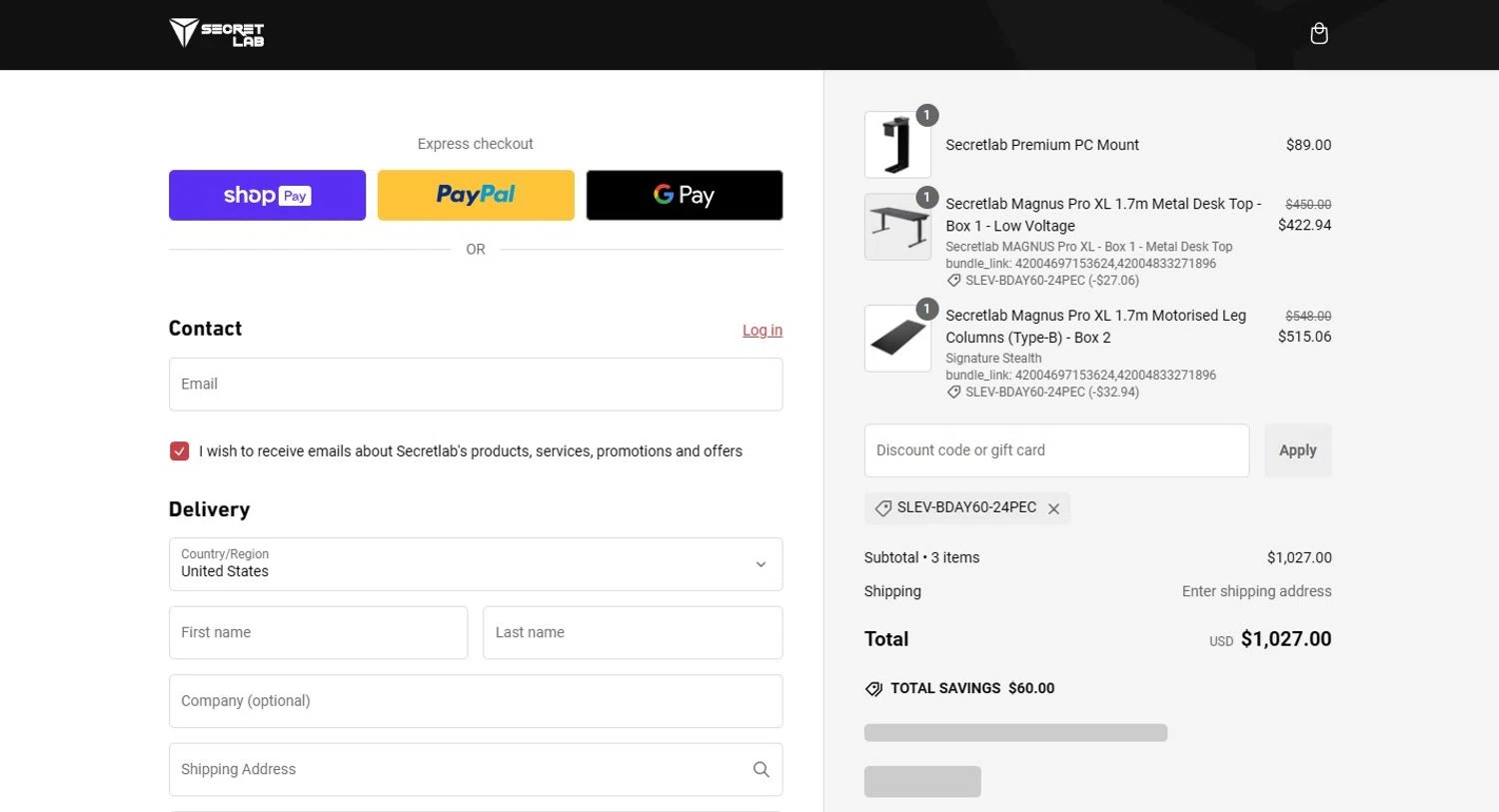This screenshot has height=812, width=1499.
Task: Choose PayPal express checkout
Action: (476, 195)
